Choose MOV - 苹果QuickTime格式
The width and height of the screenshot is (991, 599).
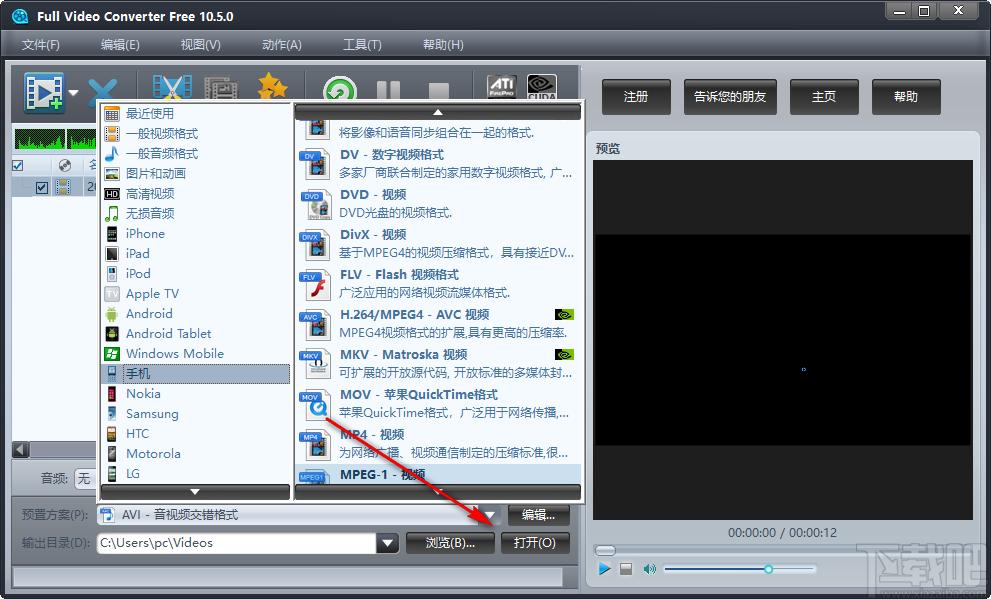[x=438, y=404]
